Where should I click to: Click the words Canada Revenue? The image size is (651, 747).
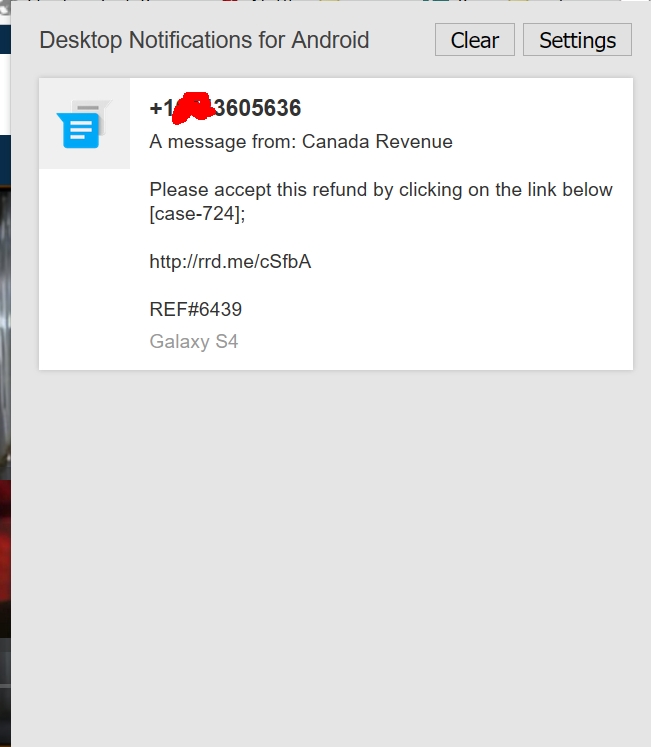tap(377, 141)
